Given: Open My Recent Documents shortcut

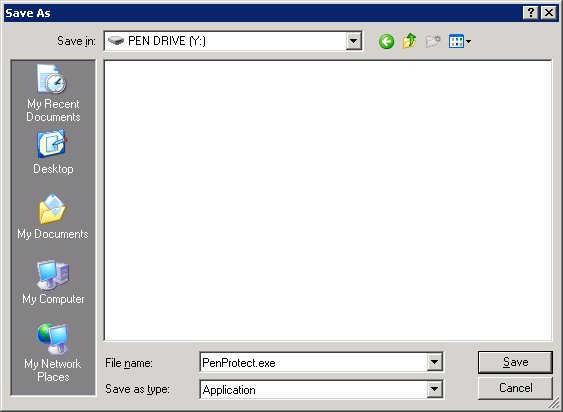Looking at the screenshot, I should 53,93.
